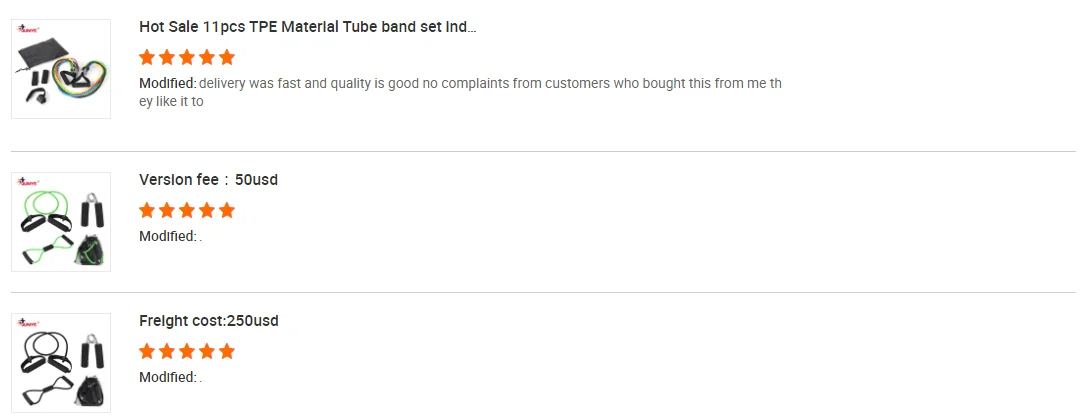Click the Modified label under Freight cost
1089x419 pixels.
[x=167, y=377]
